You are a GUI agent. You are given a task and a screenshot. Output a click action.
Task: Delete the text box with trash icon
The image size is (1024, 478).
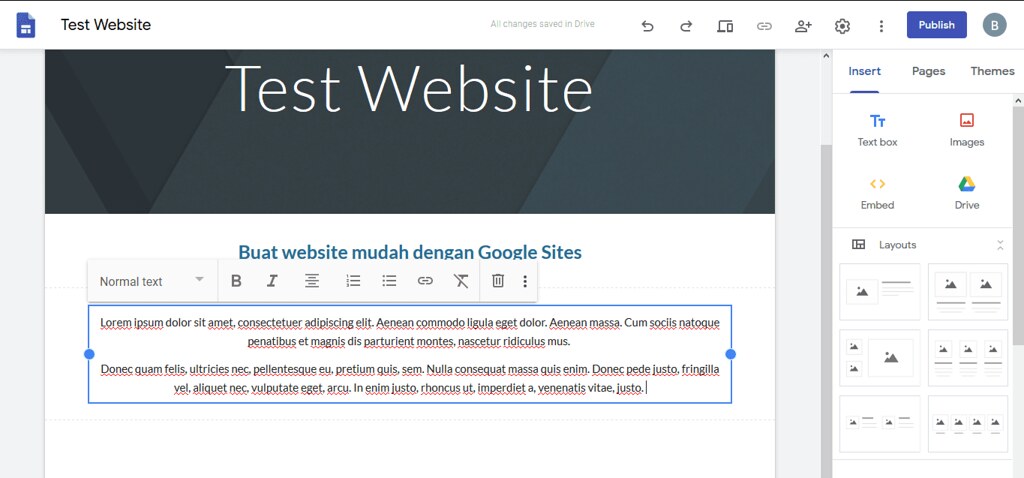pos(498,281)
